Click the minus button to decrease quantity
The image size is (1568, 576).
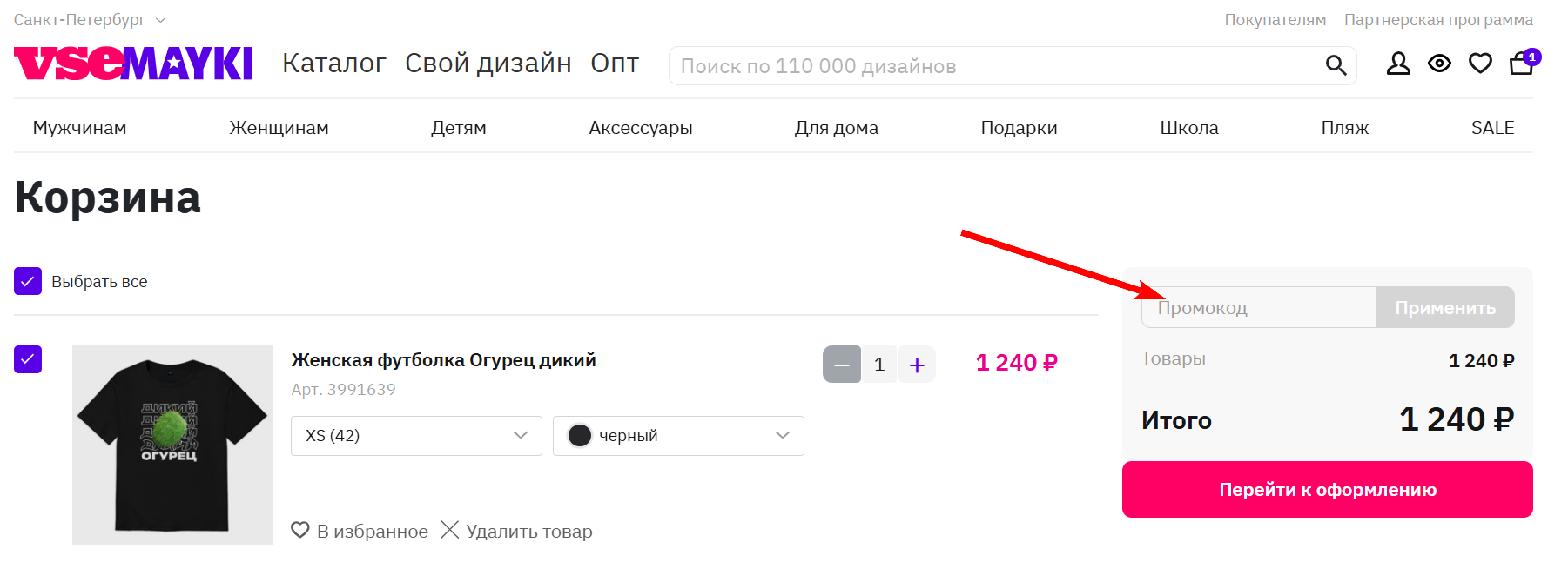click(x=841, y=364)
